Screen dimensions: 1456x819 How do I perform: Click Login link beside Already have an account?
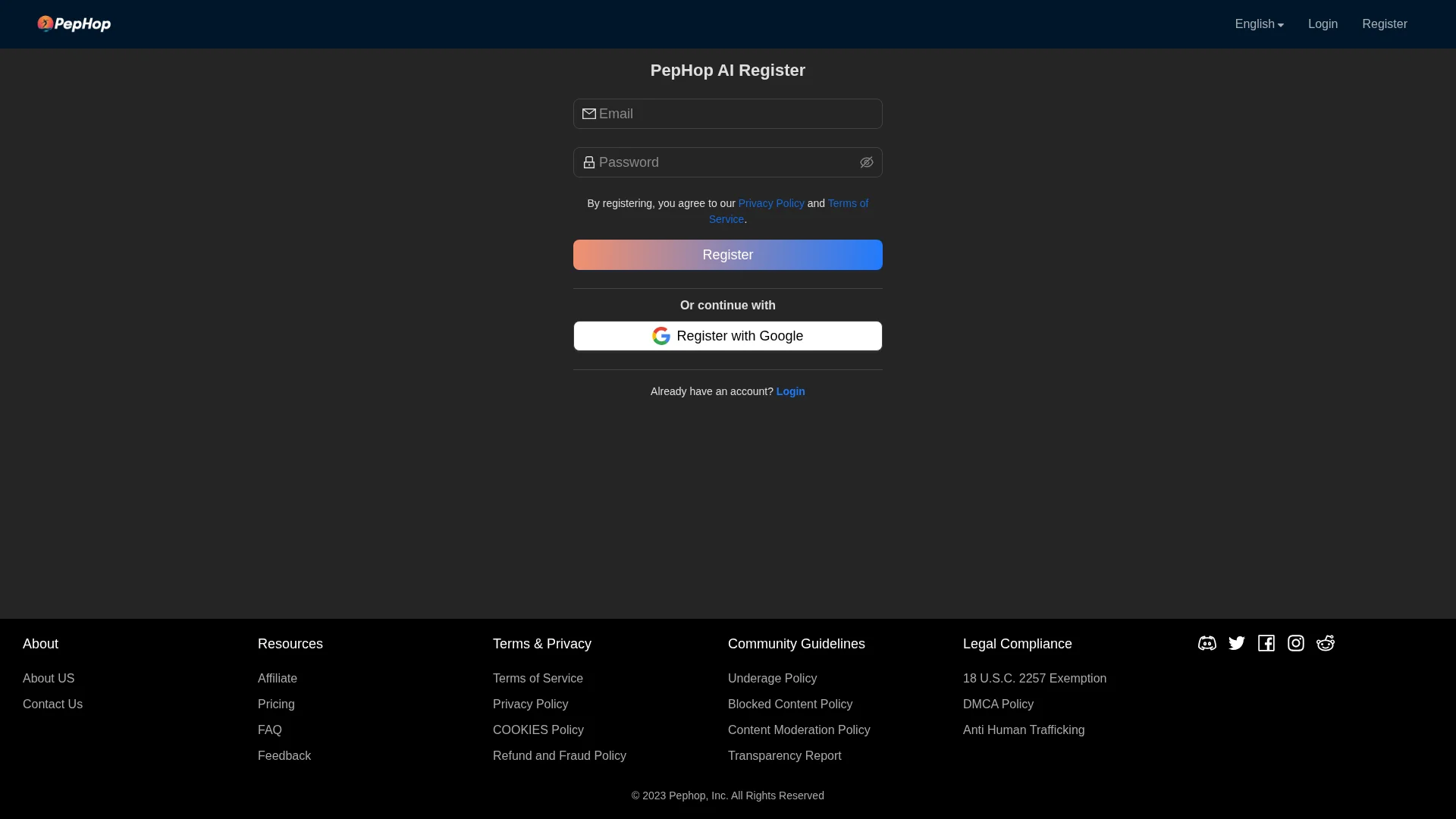point(790,391)
